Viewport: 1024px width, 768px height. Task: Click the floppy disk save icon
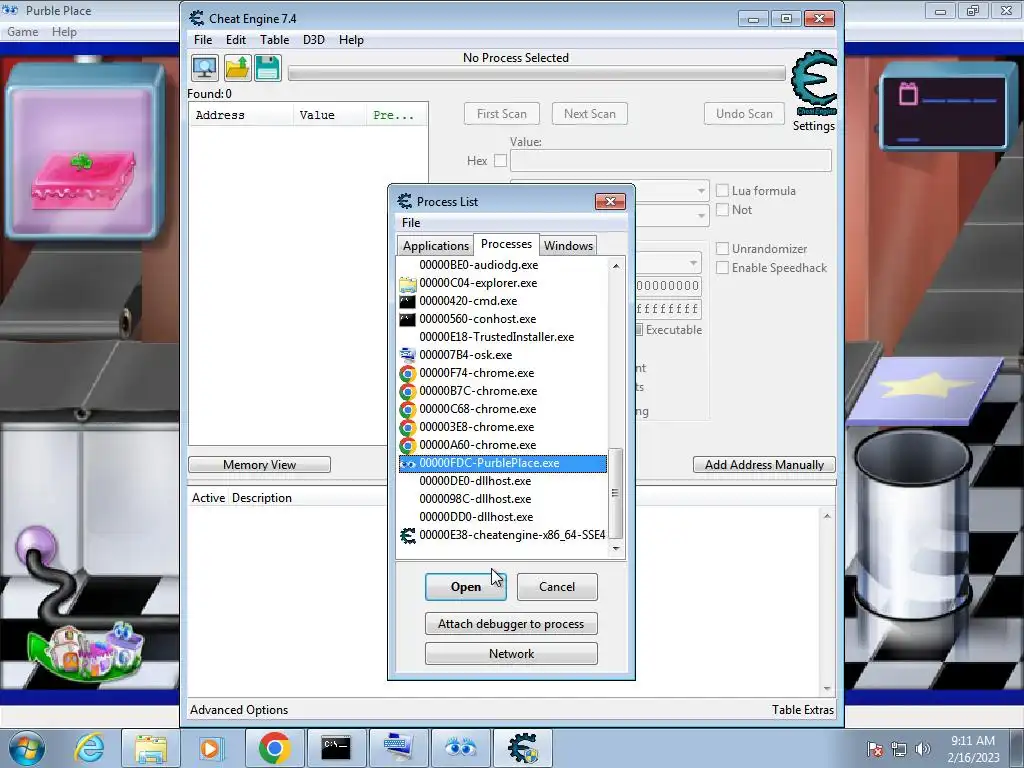click(268, 69)
